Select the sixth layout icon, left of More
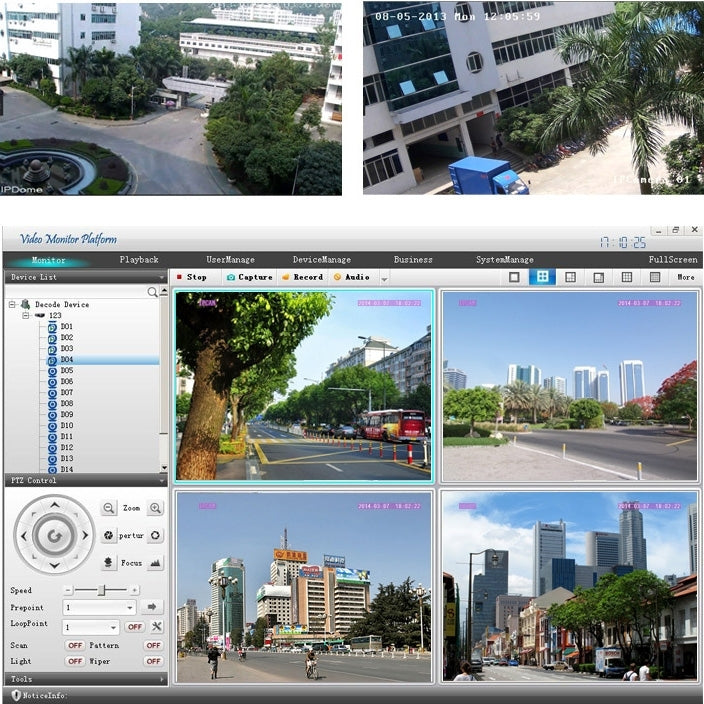The height and width of the screenshot is (704, 704). [655, 277]
